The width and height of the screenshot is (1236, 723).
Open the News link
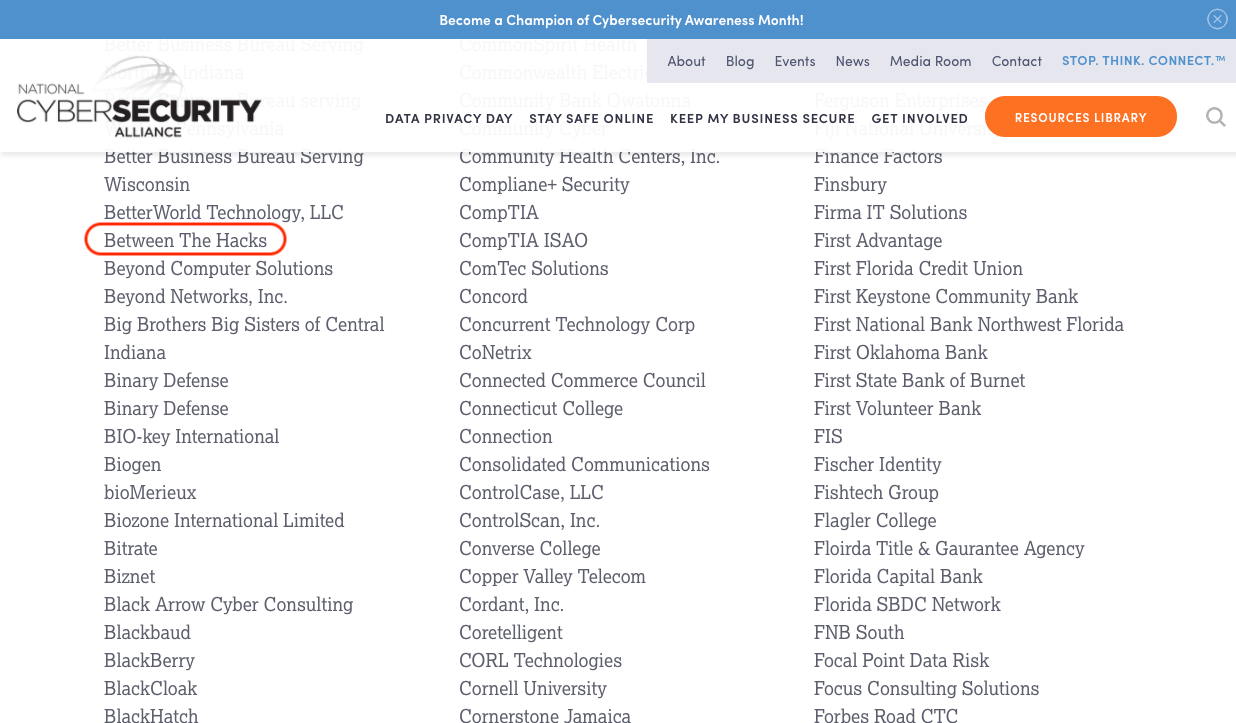click(x=852, y=61)
